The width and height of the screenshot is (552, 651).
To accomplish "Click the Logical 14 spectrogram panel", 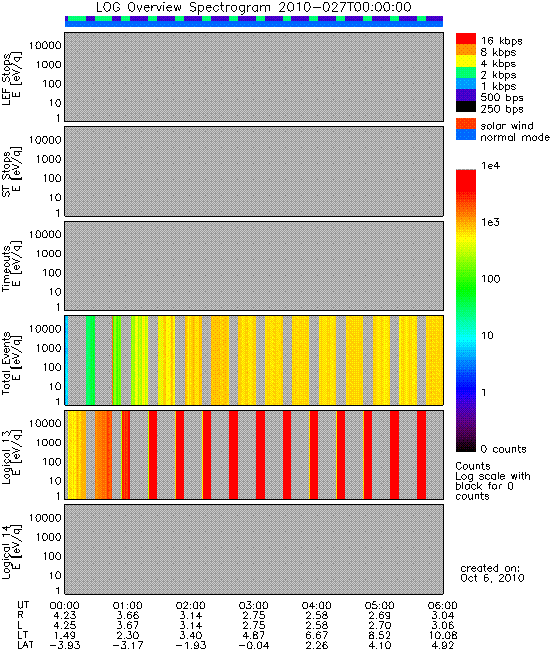I will (254, 549).
